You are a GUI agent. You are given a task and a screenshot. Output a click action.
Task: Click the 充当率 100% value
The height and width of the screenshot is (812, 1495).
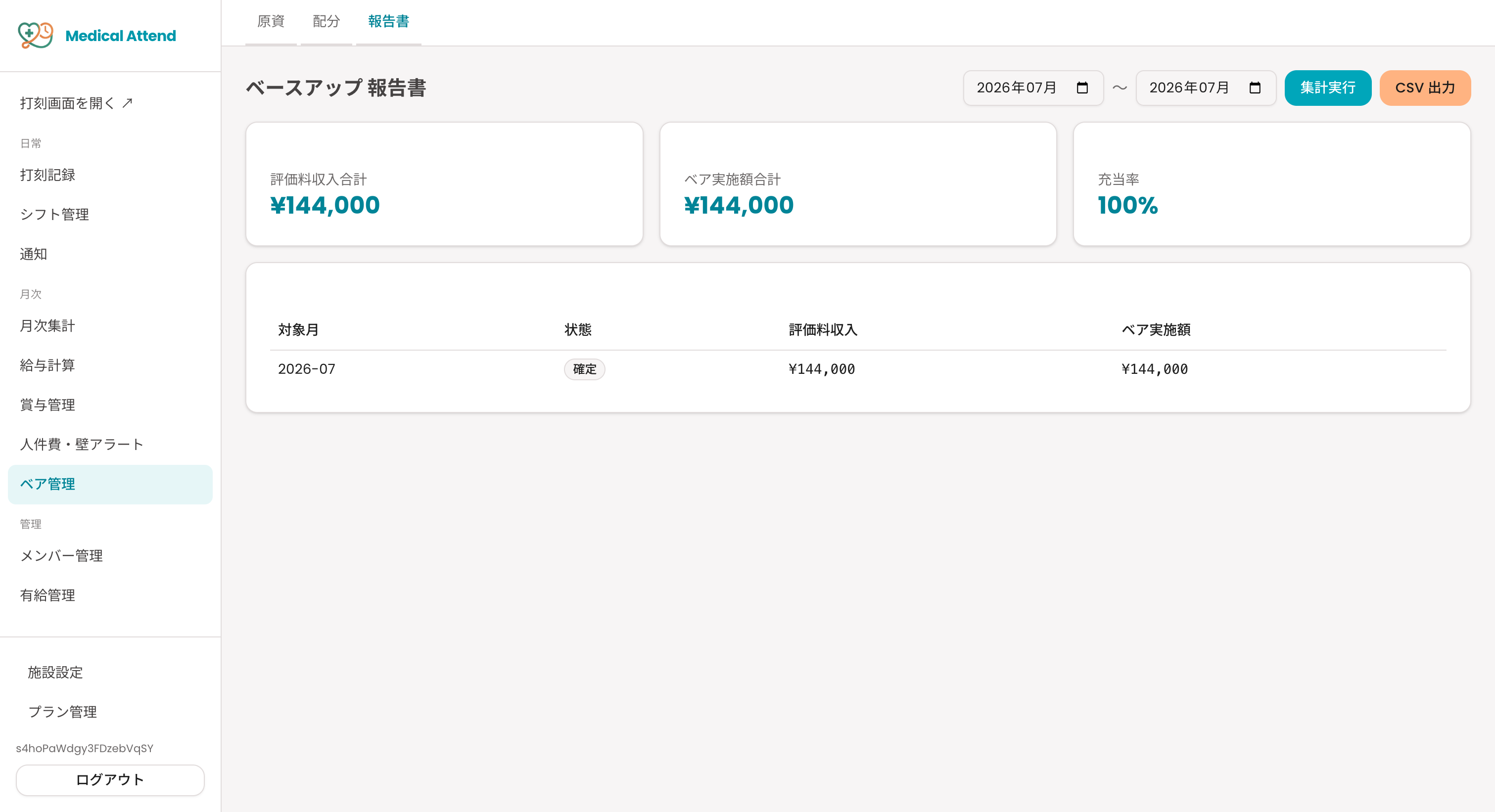pos(1127,205)
